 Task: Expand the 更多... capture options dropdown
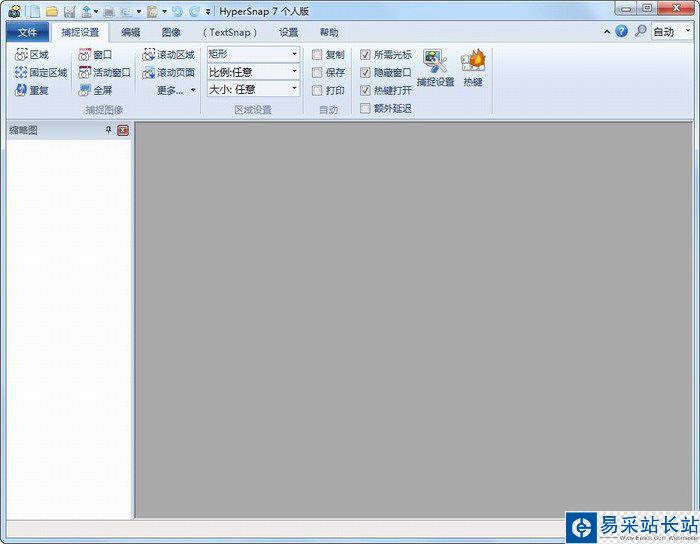(176, 90)
